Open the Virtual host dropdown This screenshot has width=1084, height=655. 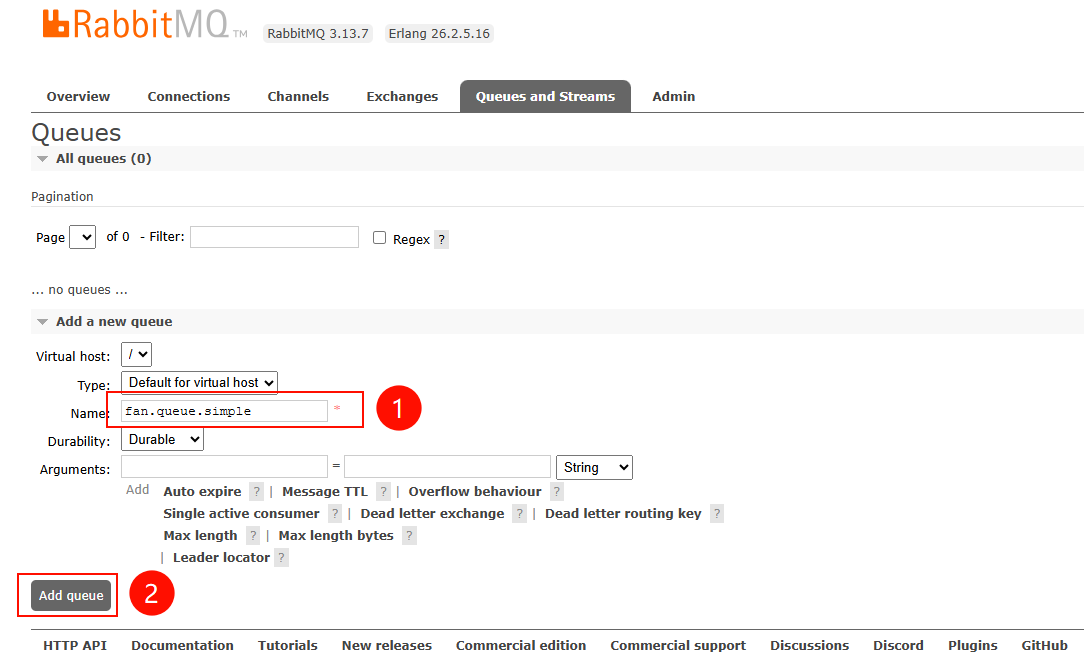(136, 355)
